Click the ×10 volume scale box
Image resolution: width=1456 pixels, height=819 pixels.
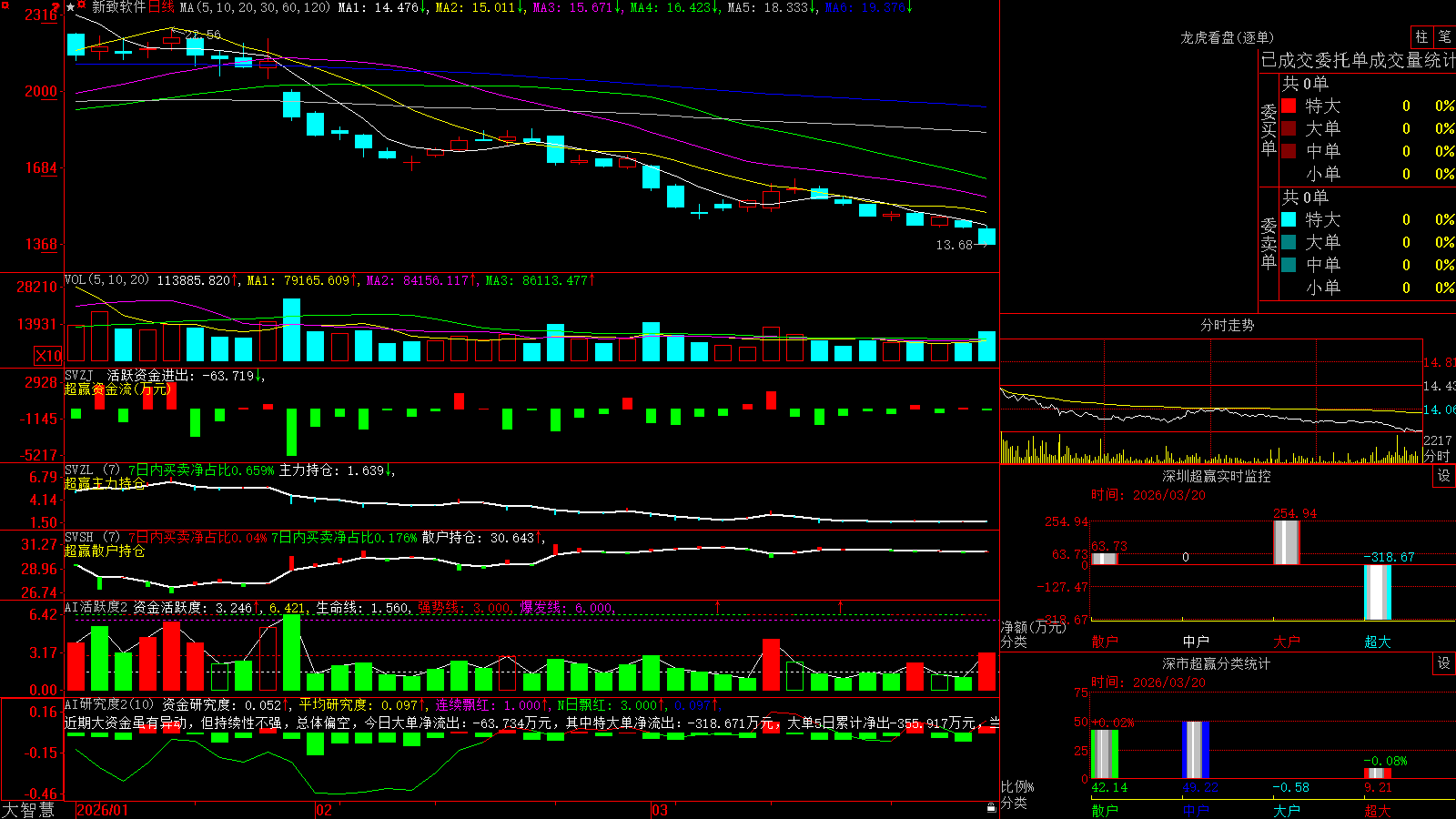[48, 356]
